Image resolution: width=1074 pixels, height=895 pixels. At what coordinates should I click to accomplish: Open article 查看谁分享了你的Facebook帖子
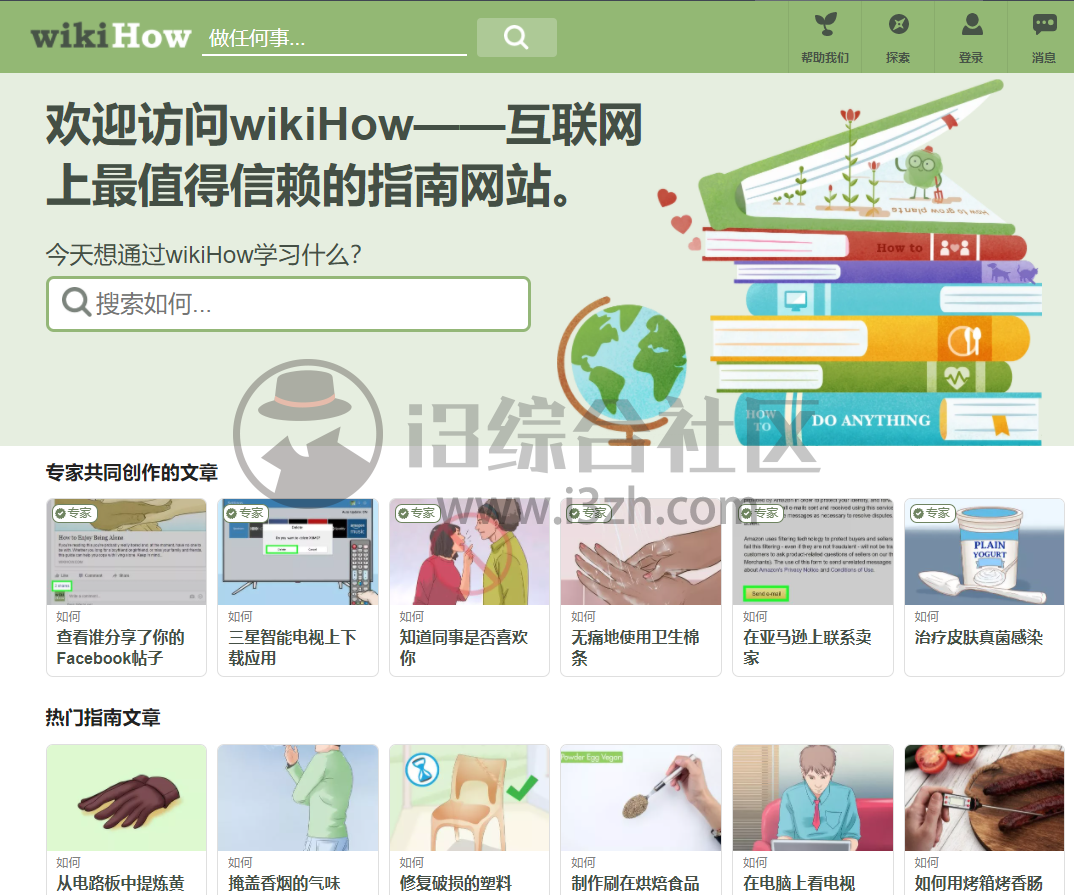[x=121, y=648]
